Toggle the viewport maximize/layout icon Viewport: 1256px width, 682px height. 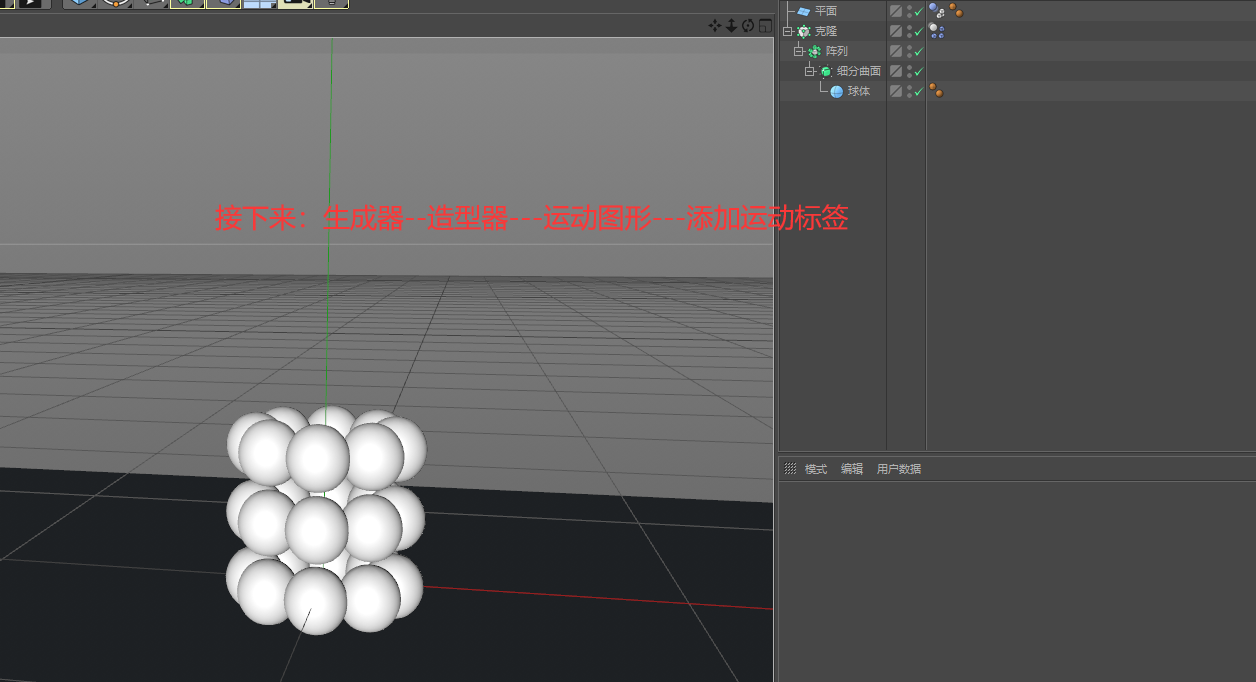point(765,26)
